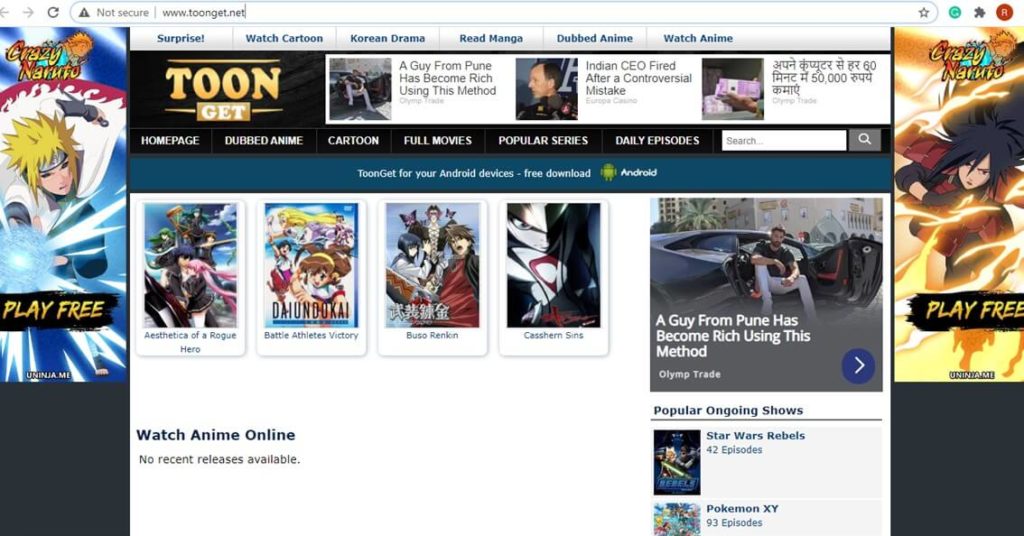Click the search magnifier button
Screen dimensions: 1024x536
864,140
